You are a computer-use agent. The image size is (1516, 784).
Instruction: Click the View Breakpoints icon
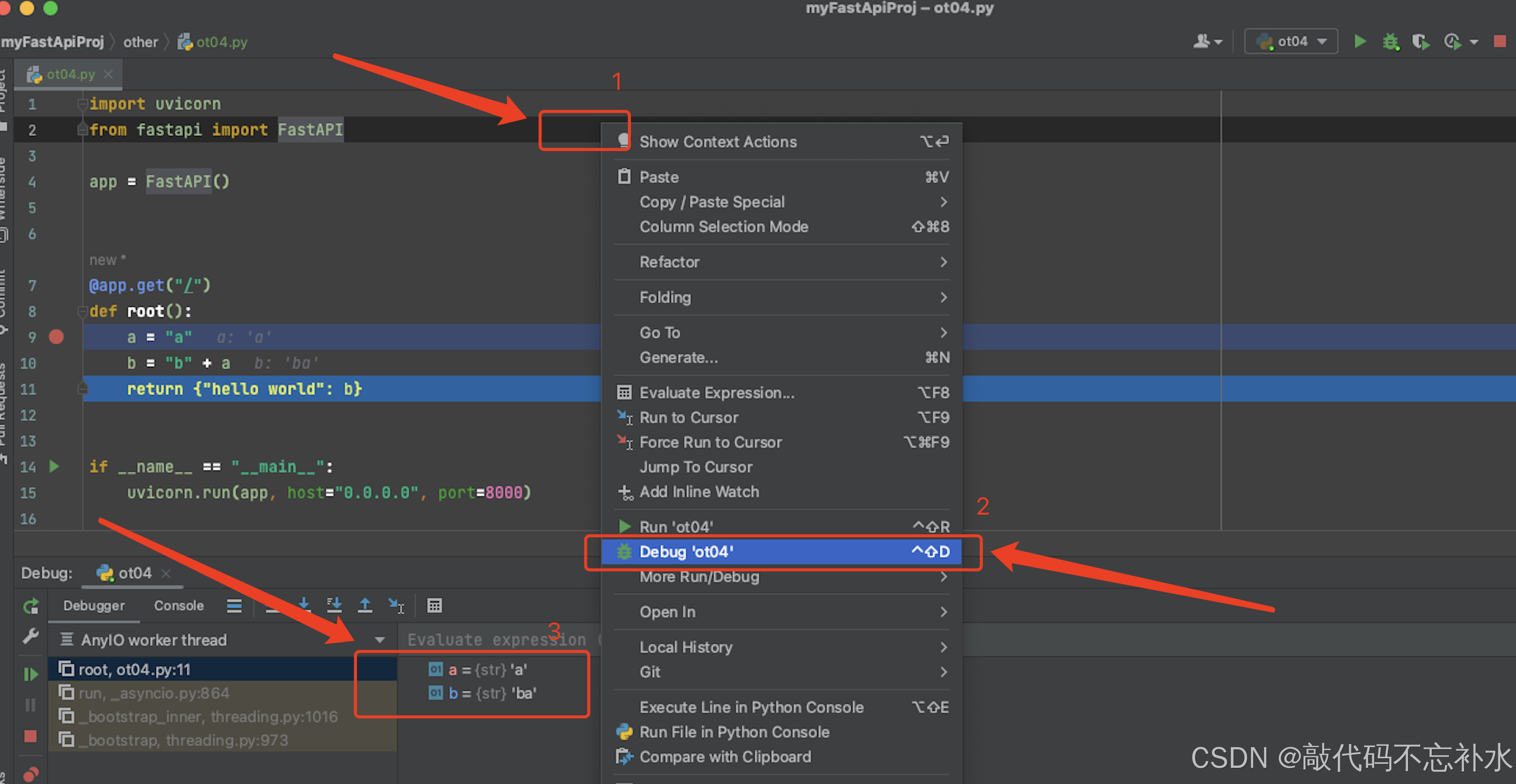(31, 773)
